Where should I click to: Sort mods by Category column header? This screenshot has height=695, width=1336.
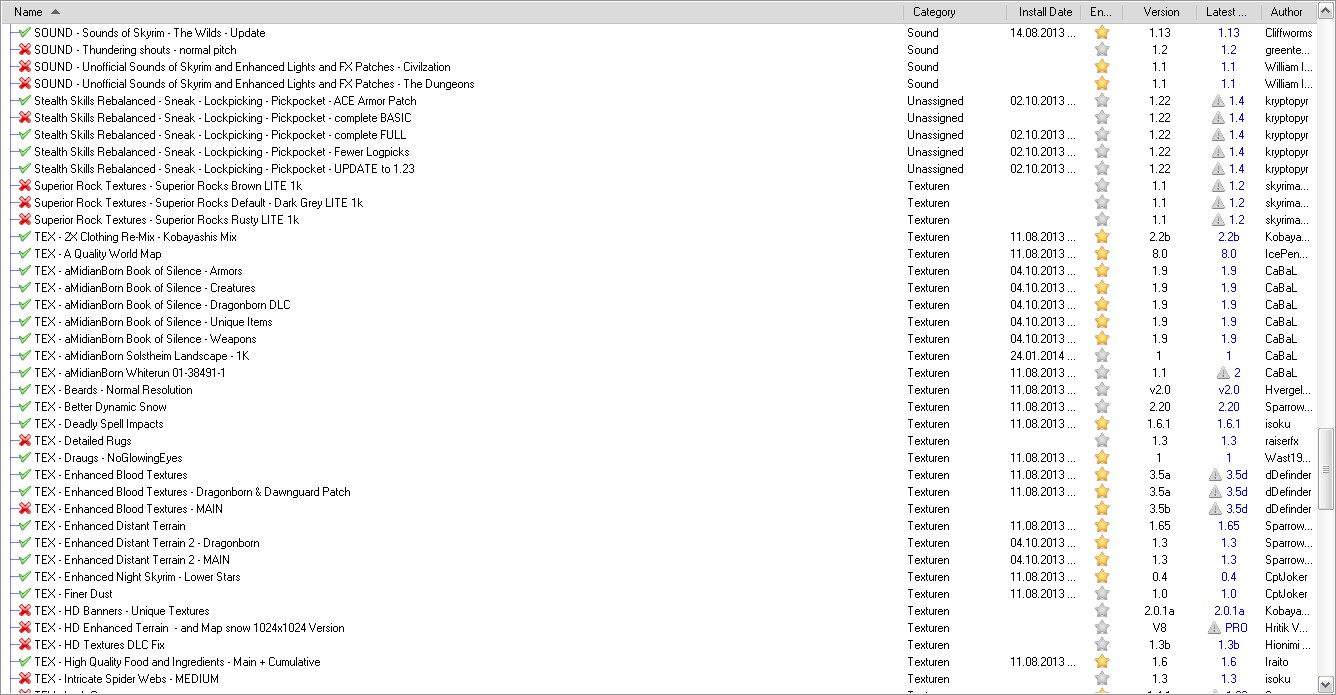point(934,12)
